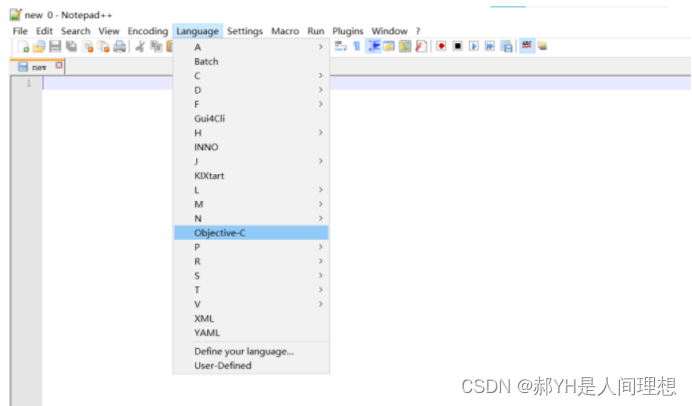Select YAML from the Language menu
692x406 pixels.
pos(251,333)
